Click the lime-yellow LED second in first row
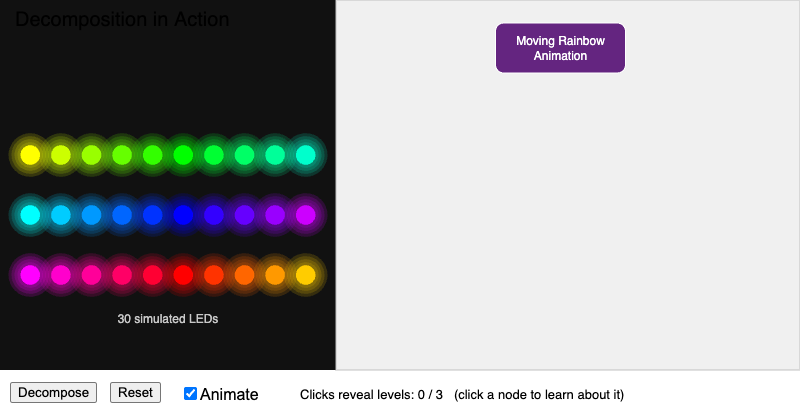The image size is (800, 420). (x=61, y=155)
